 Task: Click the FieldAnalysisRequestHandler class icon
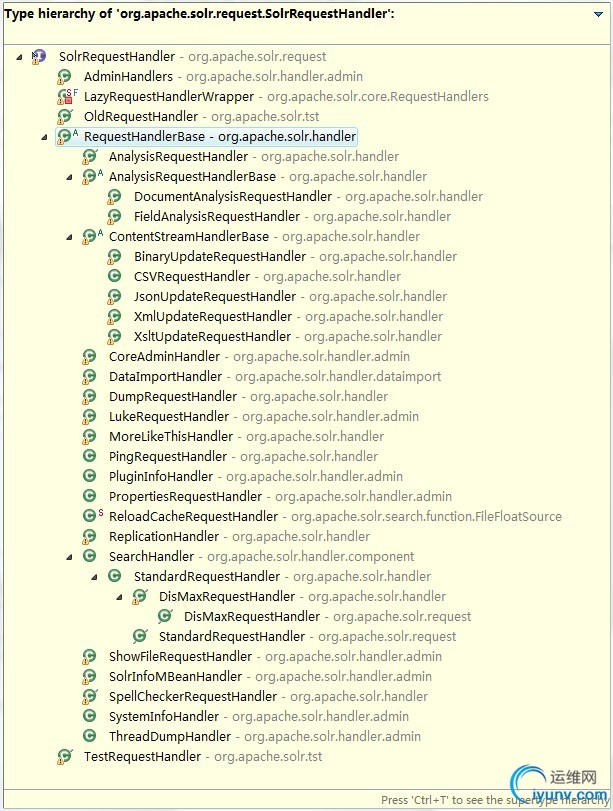click(x=114, y=216)
